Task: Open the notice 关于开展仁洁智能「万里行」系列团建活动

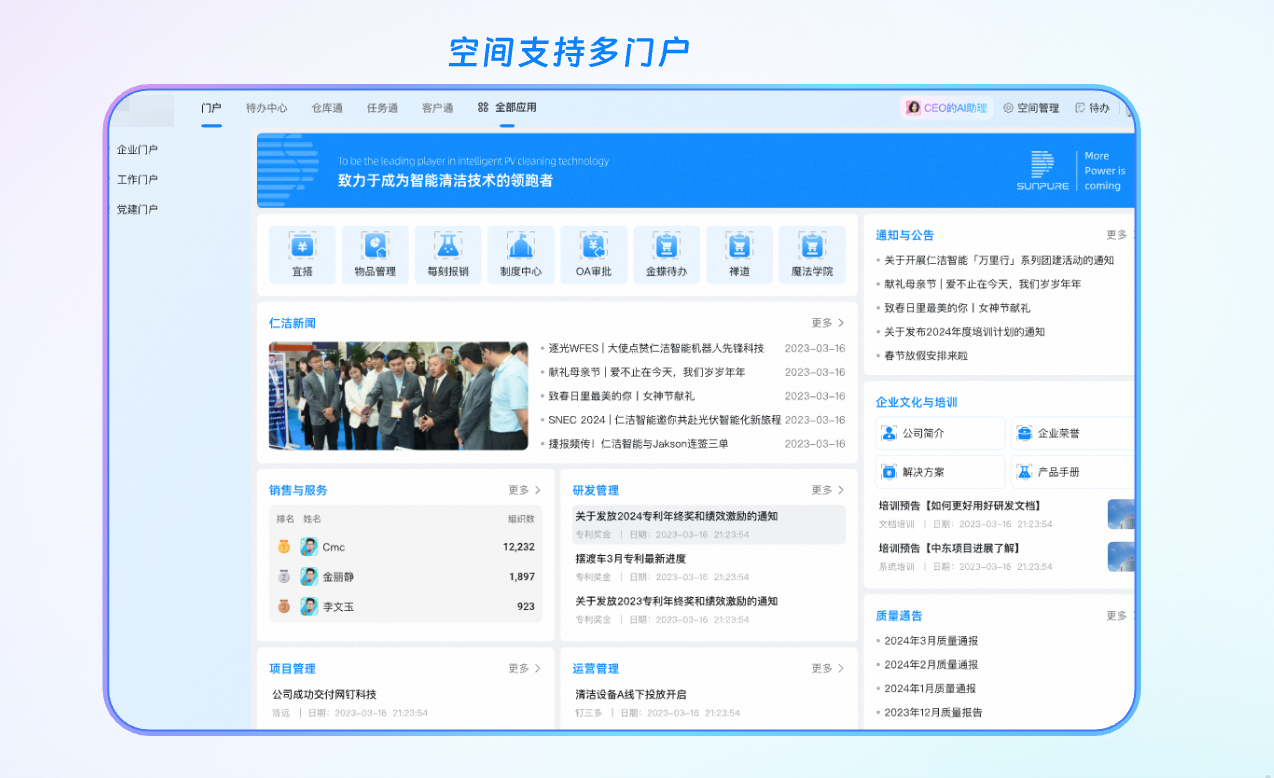Action: (999, 260)
